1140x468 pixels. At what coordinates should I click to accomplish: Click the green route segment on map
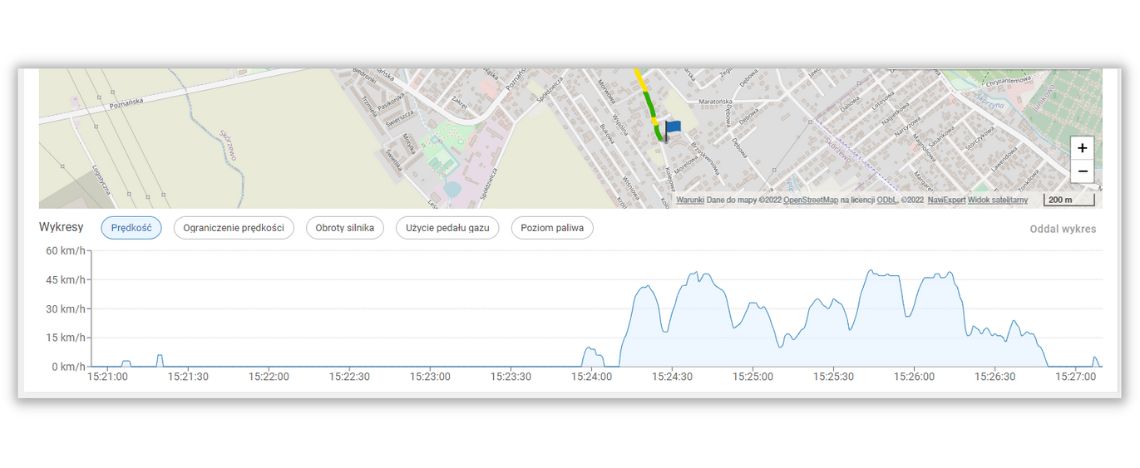click(x=650, y=108)
